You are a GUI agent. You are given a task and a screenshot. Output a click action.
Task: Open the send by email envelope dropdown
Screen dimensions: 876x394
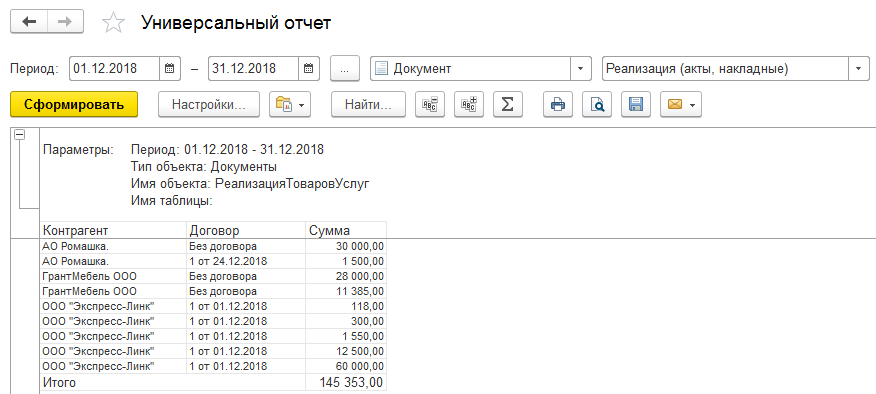click(681, 104)
